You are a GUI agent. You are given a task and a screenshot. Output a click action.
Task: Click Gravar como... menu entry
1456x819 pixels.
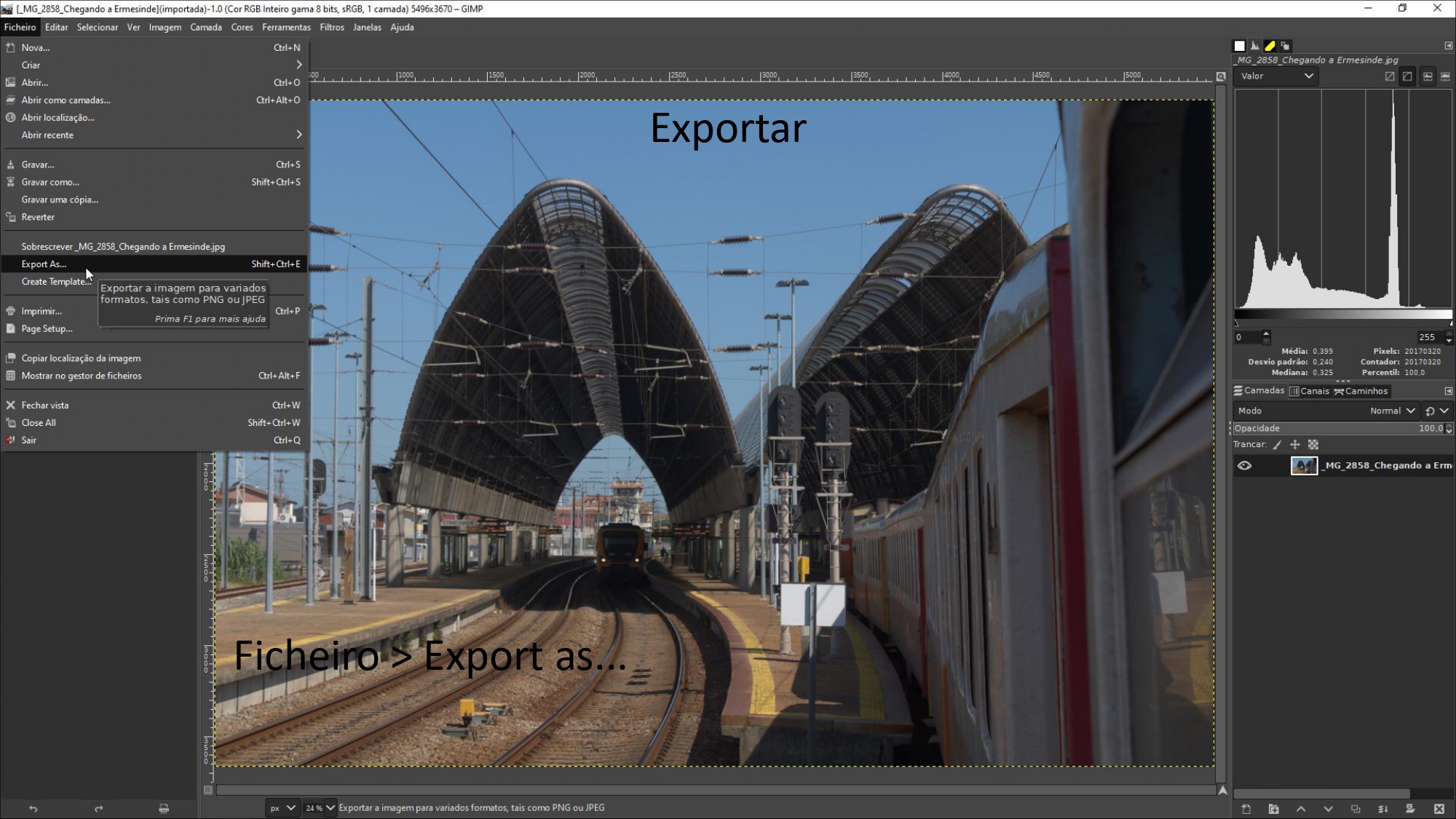pos(50,182)
